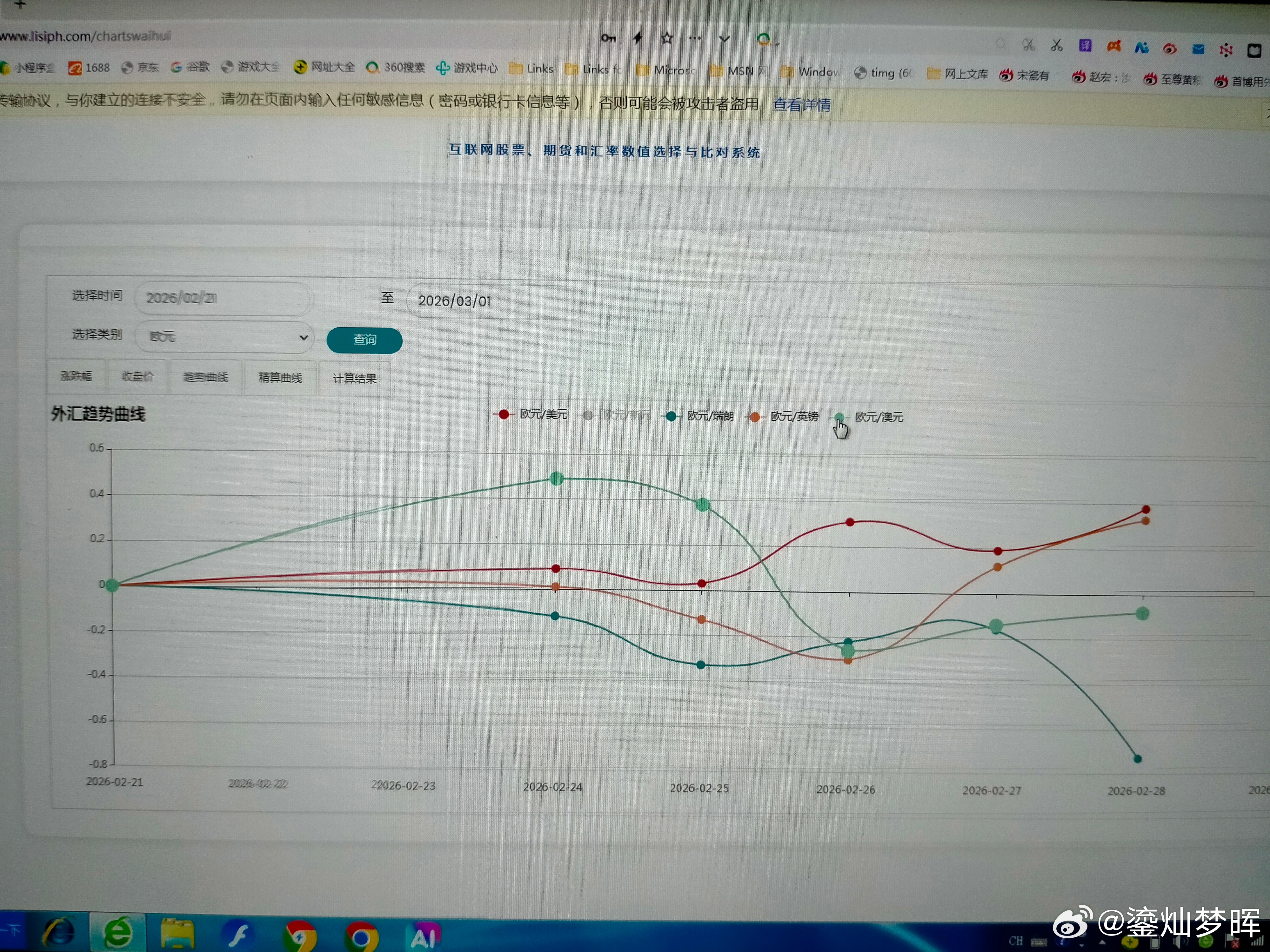Switch to the 精算曲线 tab

click(280, 378)
